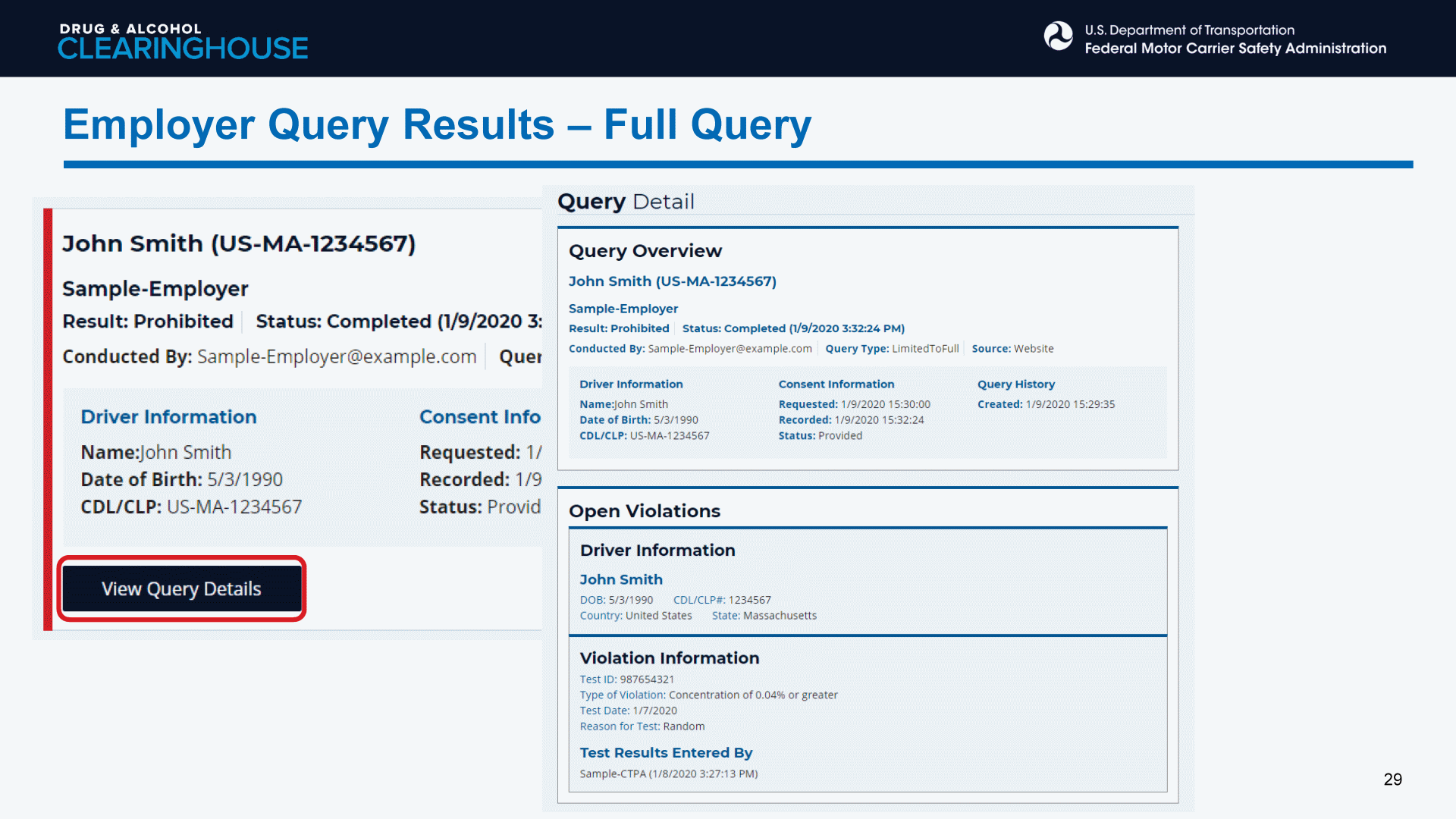Click the Consent Information heading in Query Overview

[836, 384]
